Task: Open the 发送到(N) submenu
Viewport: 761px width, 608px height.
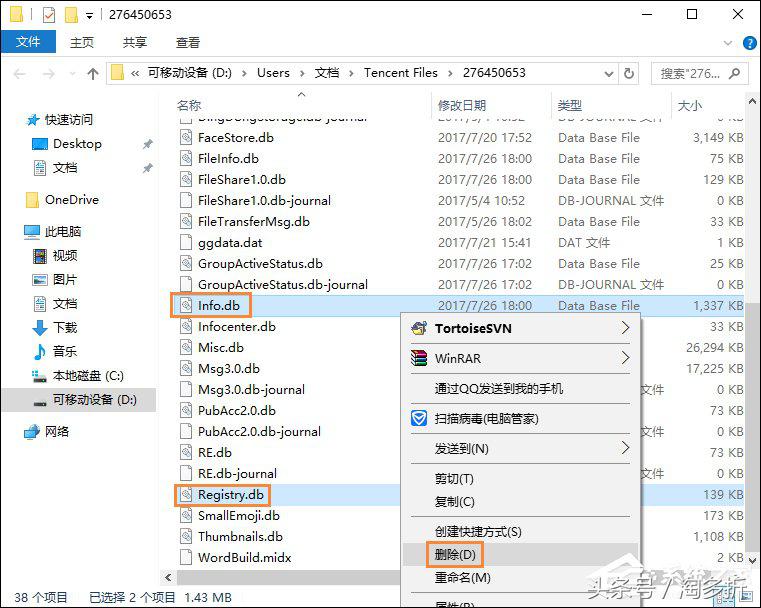Action: [520, 448]
